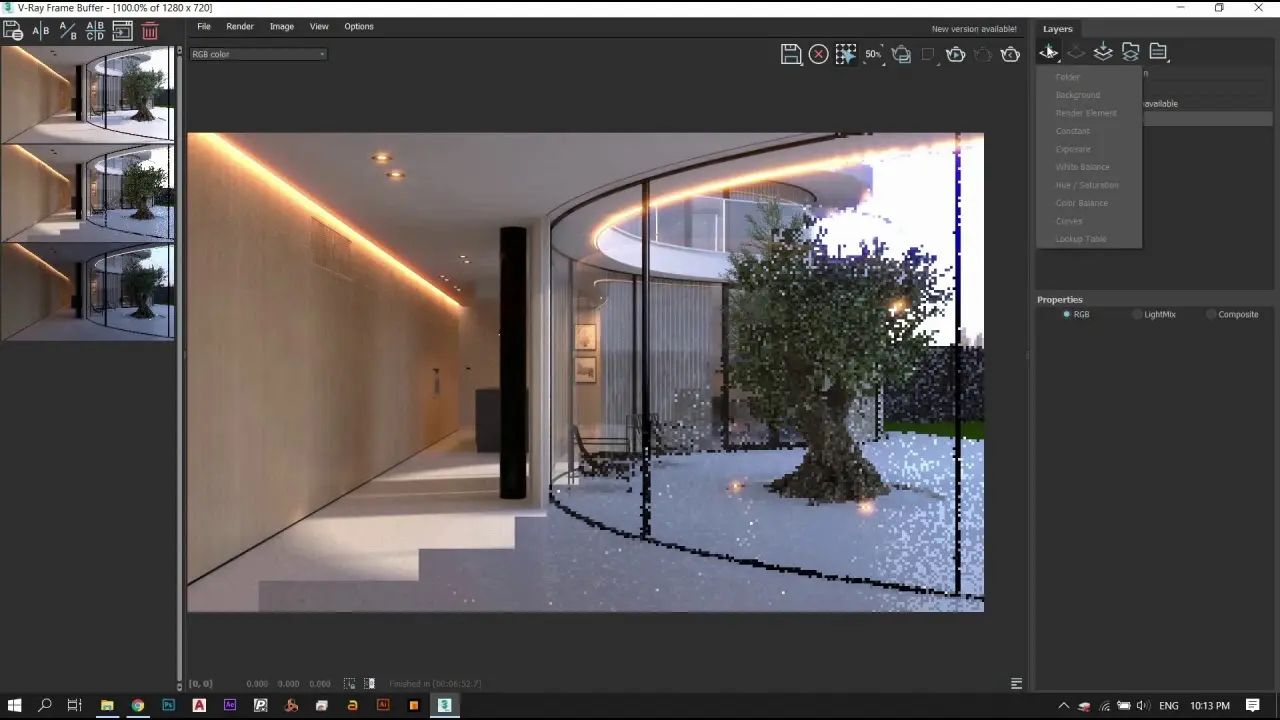Viewport: 1280px width, 720px height.
Task: Toggle region render square icon
Action: point(928,54)
